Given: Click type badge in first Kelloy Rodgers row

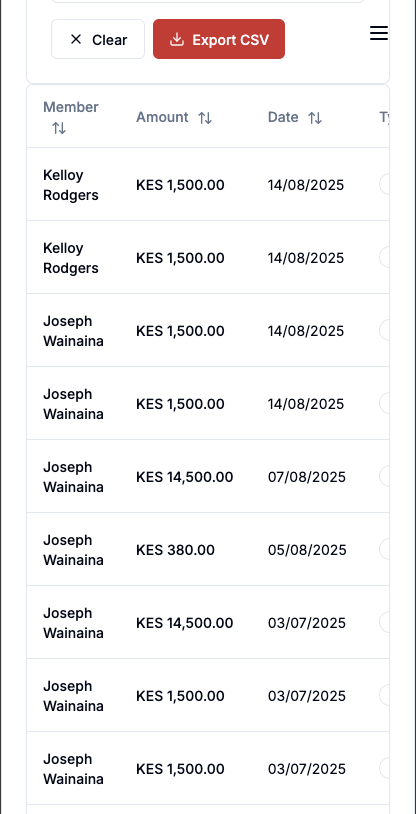Looking at the screenshot, I should click(x=384, y=184).
